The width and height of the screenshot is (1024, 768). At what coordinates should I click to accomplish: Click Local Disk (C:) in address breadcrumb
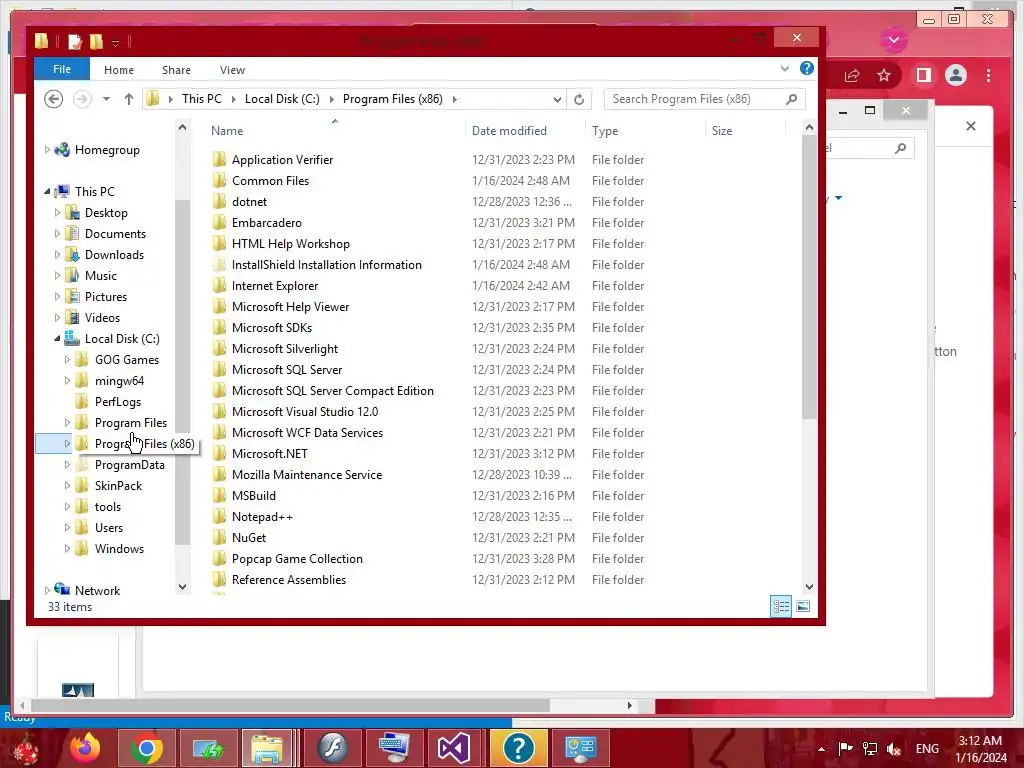click(x=282, y=99)
